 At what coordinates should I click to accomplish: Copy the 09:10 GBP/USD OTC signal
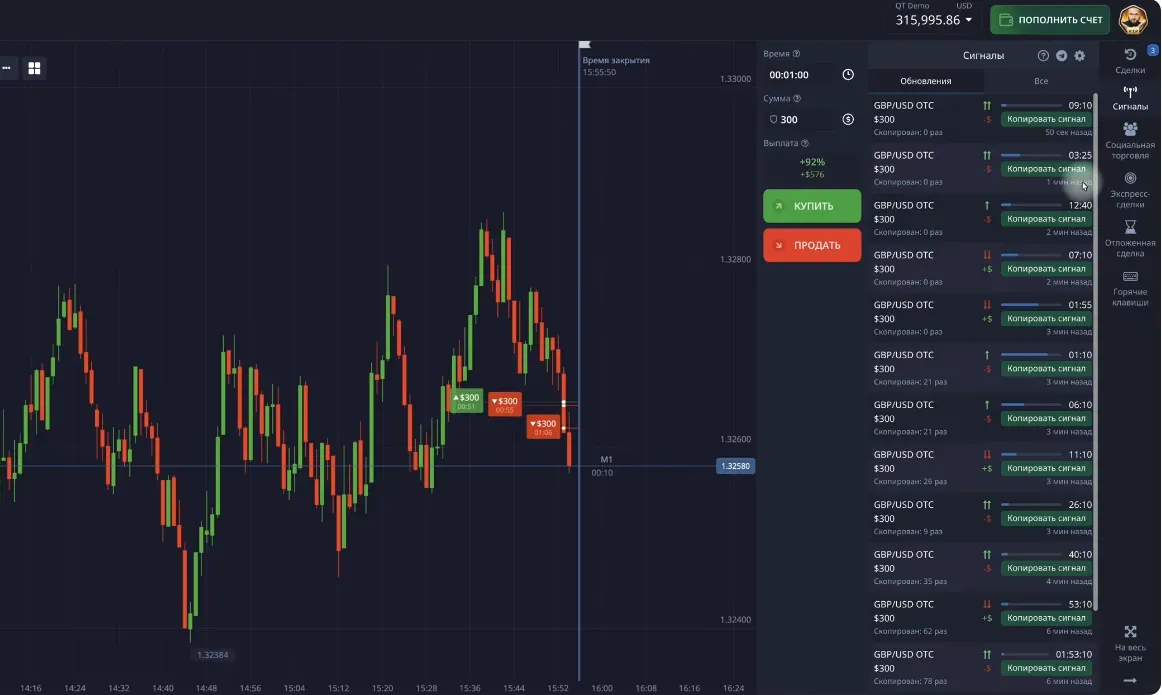tap(1046, 118)
